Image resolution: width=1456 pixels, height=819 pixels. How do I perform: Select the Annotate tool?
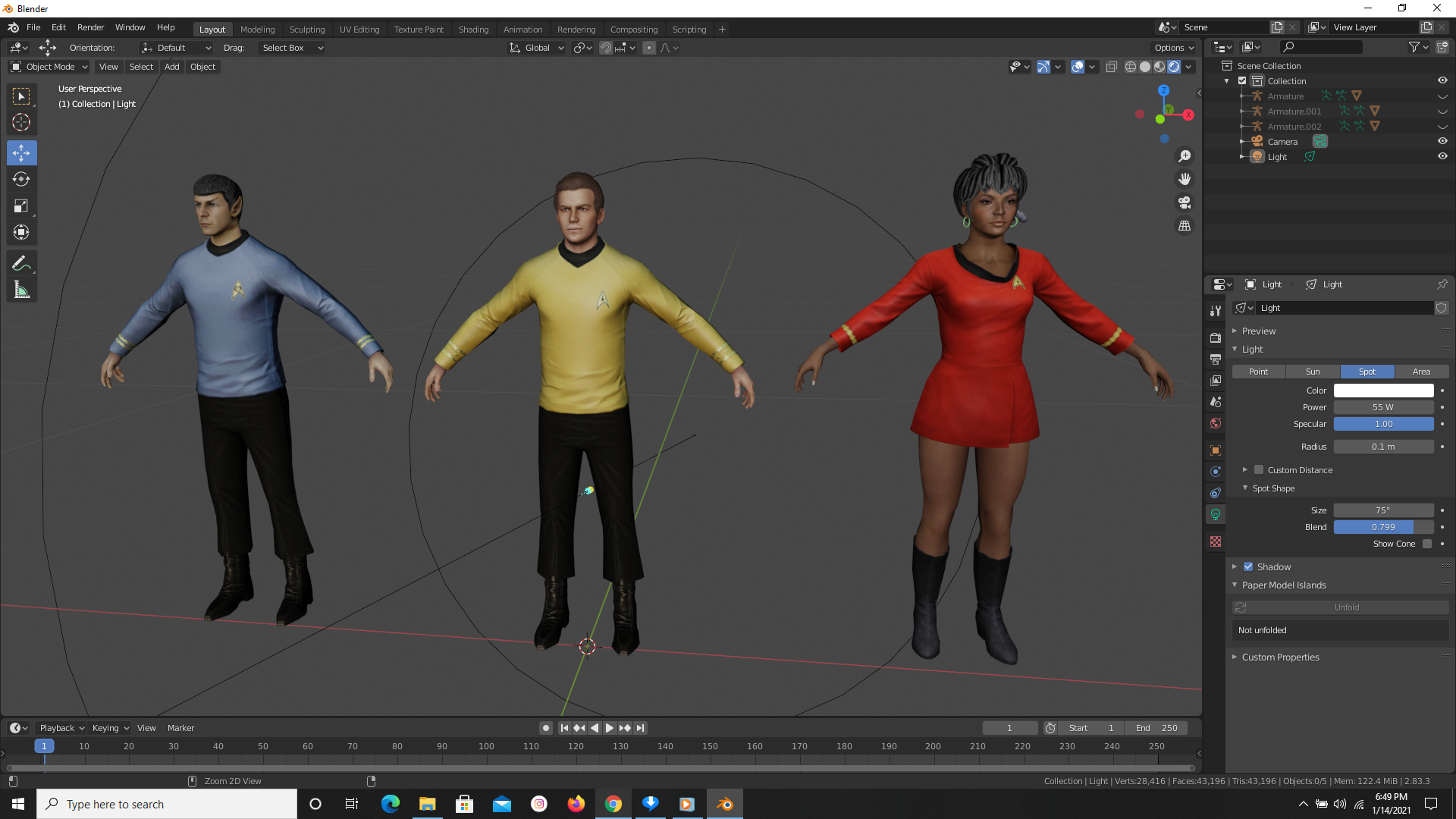point(21,262)
